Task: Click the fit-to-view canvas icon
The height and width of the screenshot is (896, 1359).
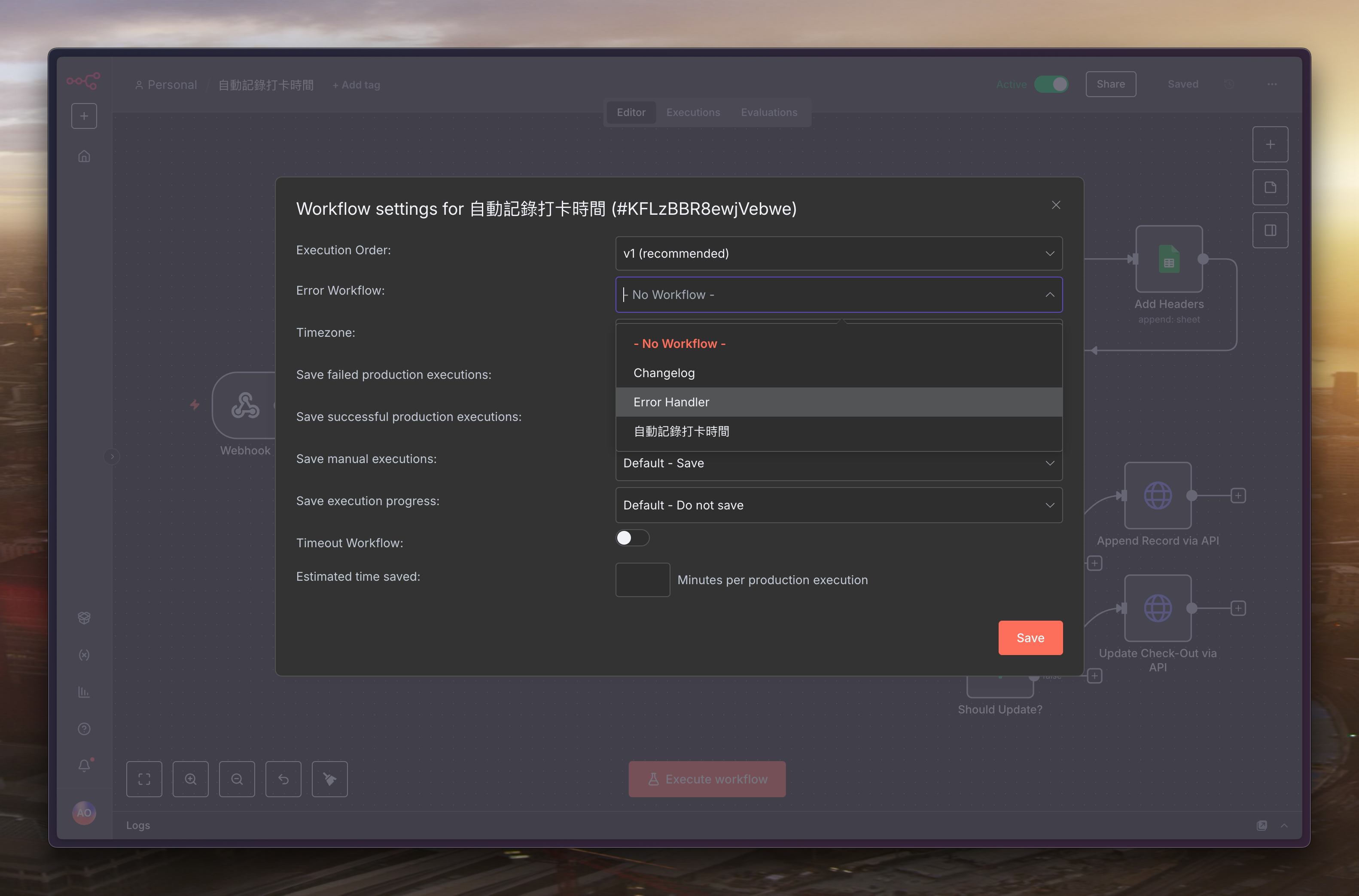Action: [144, 779]
